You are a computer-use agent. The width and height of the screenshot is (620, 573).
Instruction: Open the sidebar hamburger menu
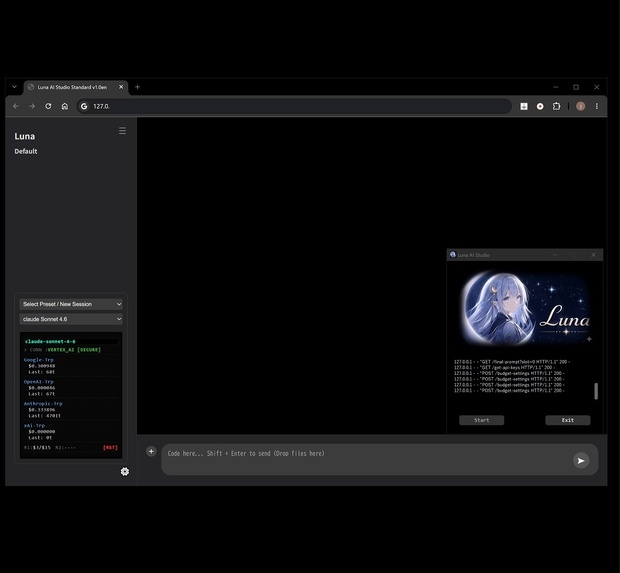point(123,130)
